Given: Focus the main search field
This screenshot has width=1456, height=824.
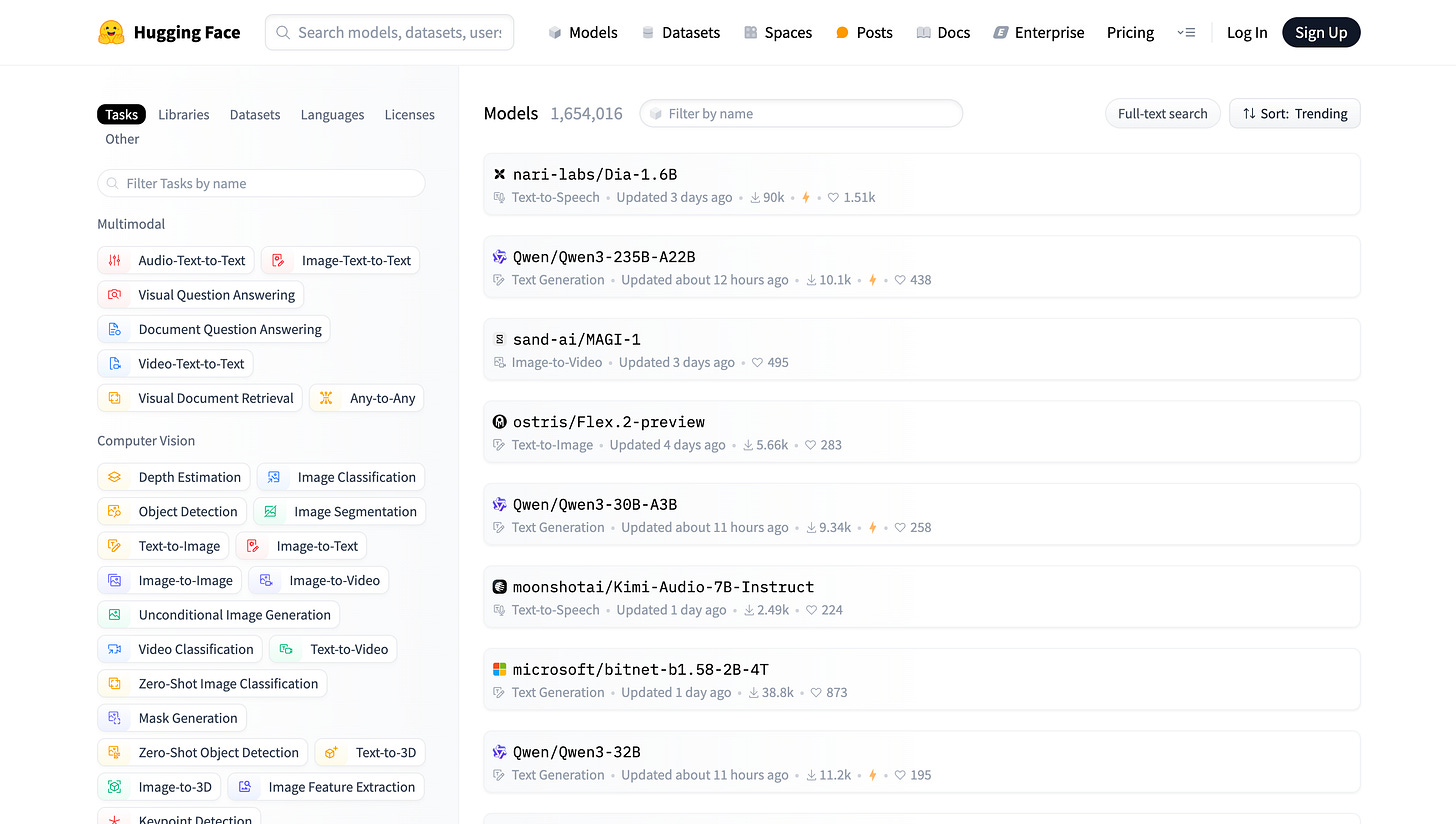Looking at the screenshot, I should (389, 32).
